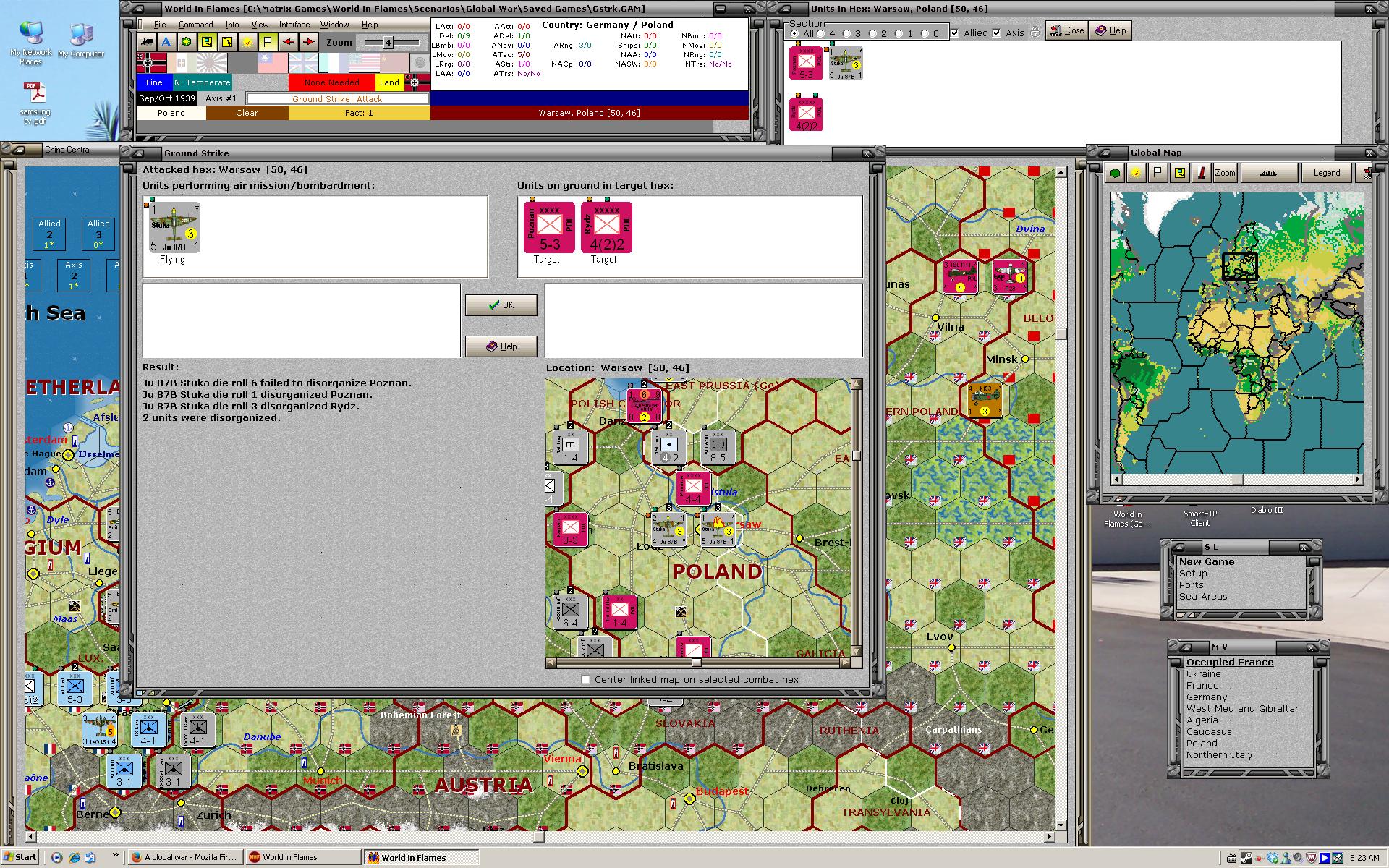The height and width of the screenshot is (868, 1389).
Task: Click the green hexagon toolbar icon
Action: [x=187, y=42]
